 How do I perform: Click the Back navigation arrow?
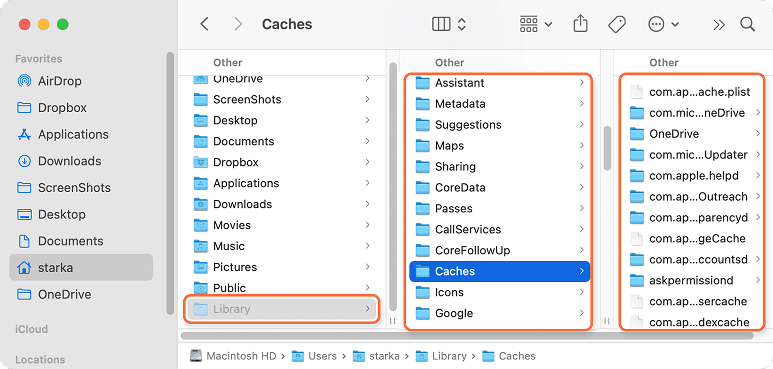(205, 24)
